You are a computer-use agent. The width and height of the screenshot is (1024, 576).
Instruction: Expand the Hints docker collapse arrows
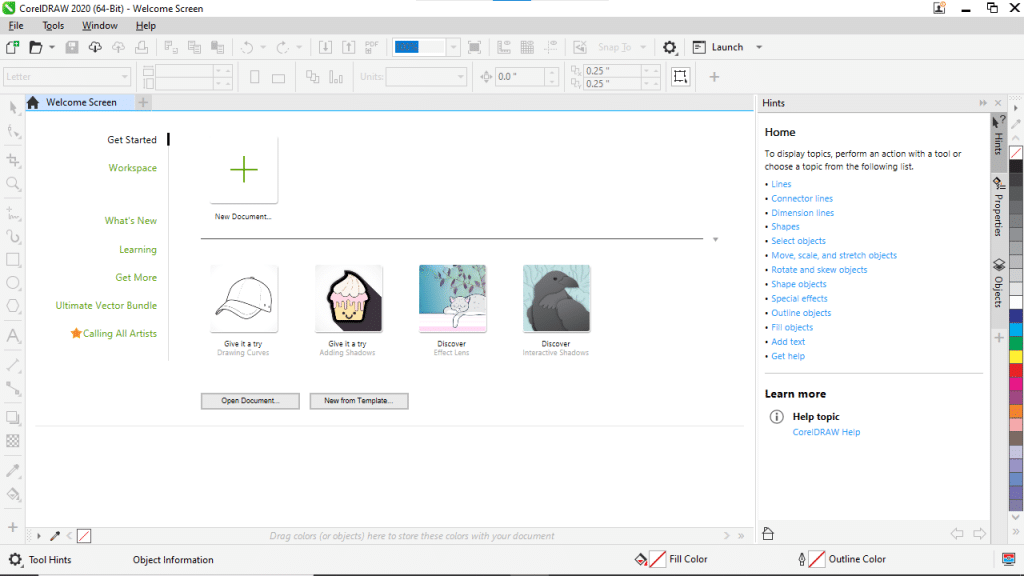tap(983, 103)
